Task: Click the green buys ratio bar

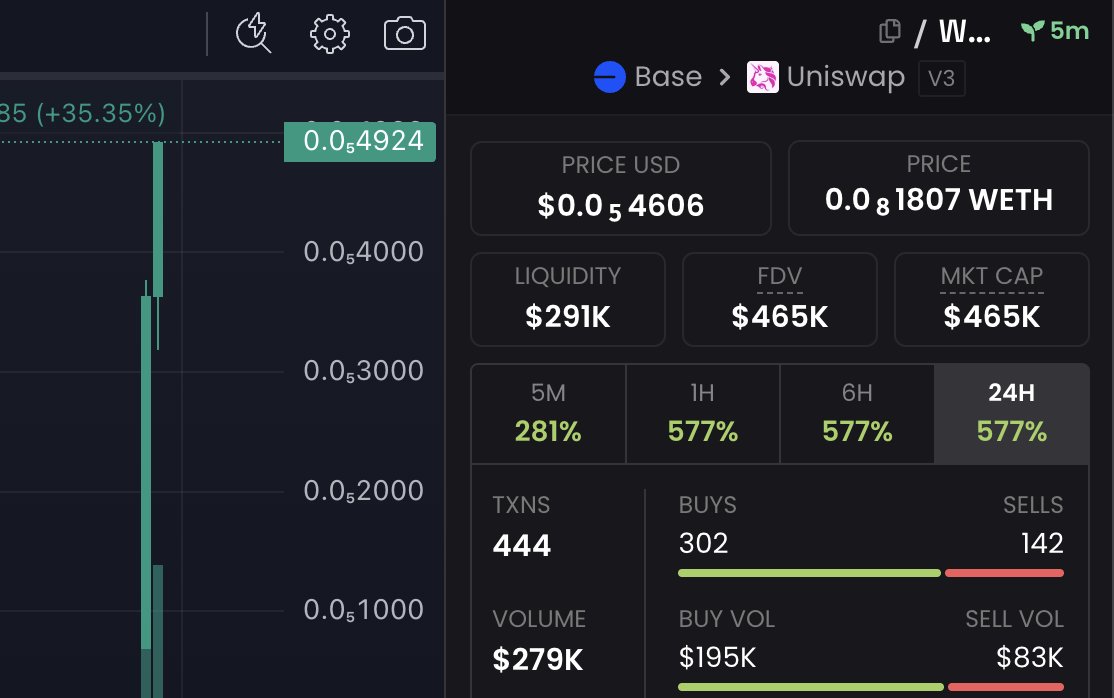Action: tap(809, 573)
